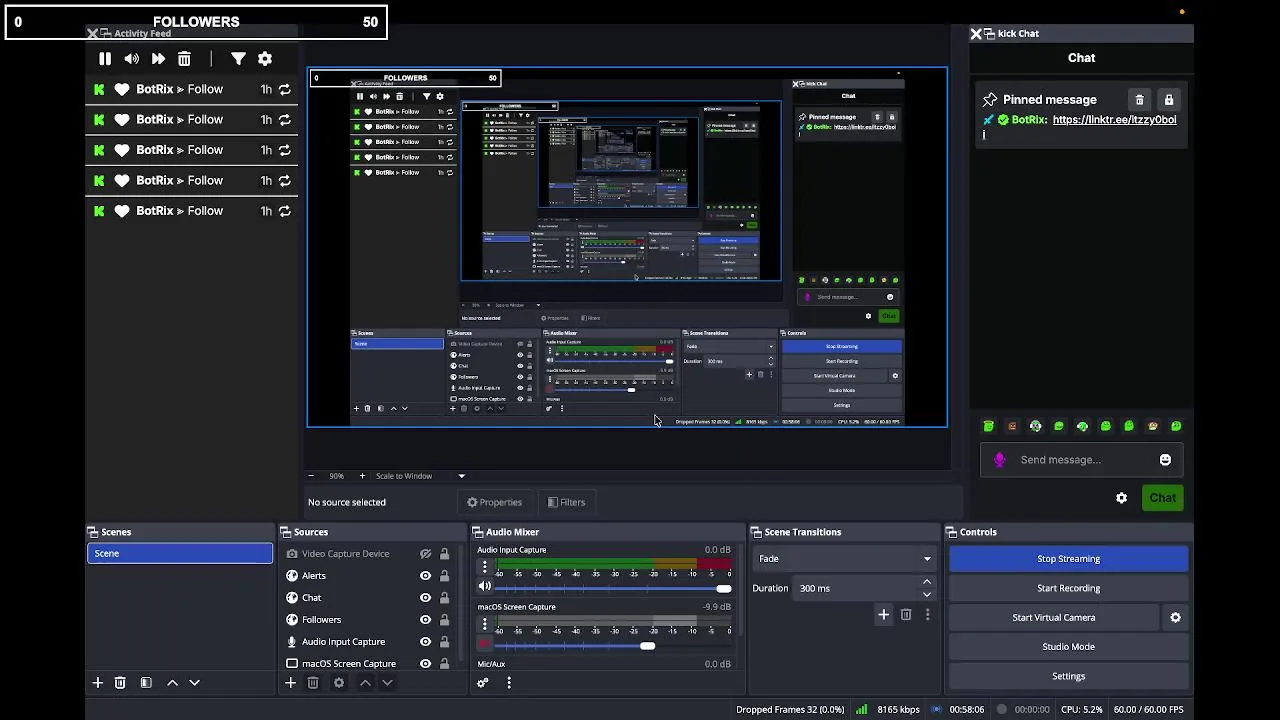Click Stop Streaming button
This screenshot has width=1280, height=720.
(x=1068, y=559)
